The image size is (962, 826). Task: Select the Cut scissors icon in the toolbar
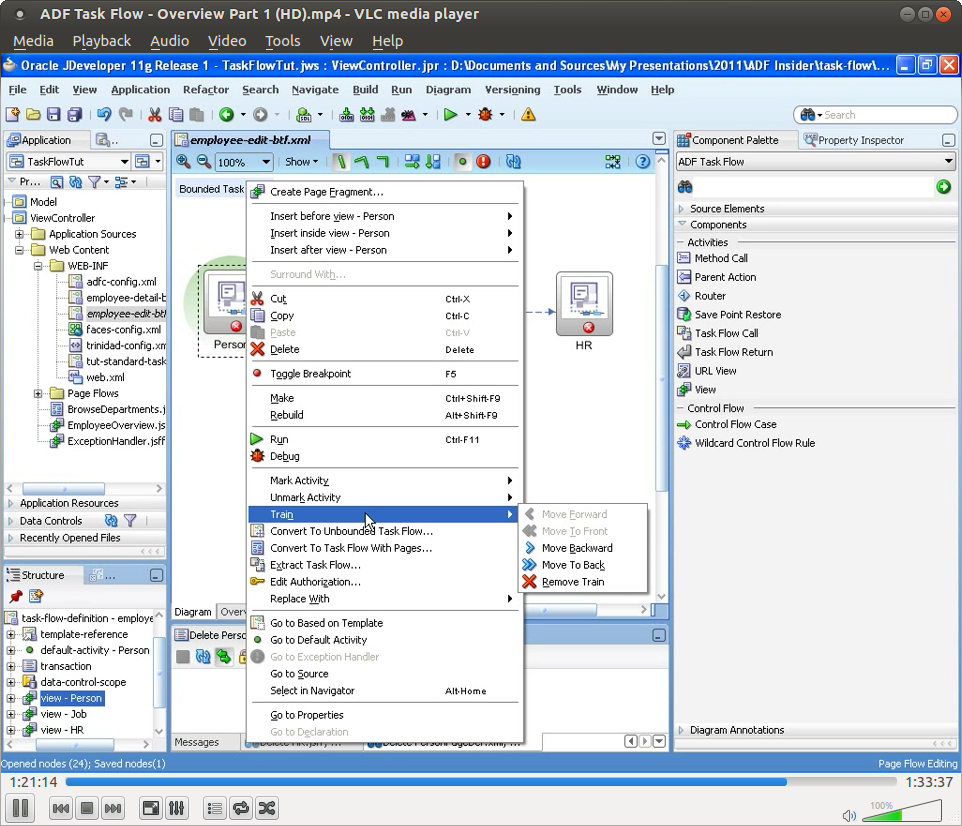click(x=155, y=114)
